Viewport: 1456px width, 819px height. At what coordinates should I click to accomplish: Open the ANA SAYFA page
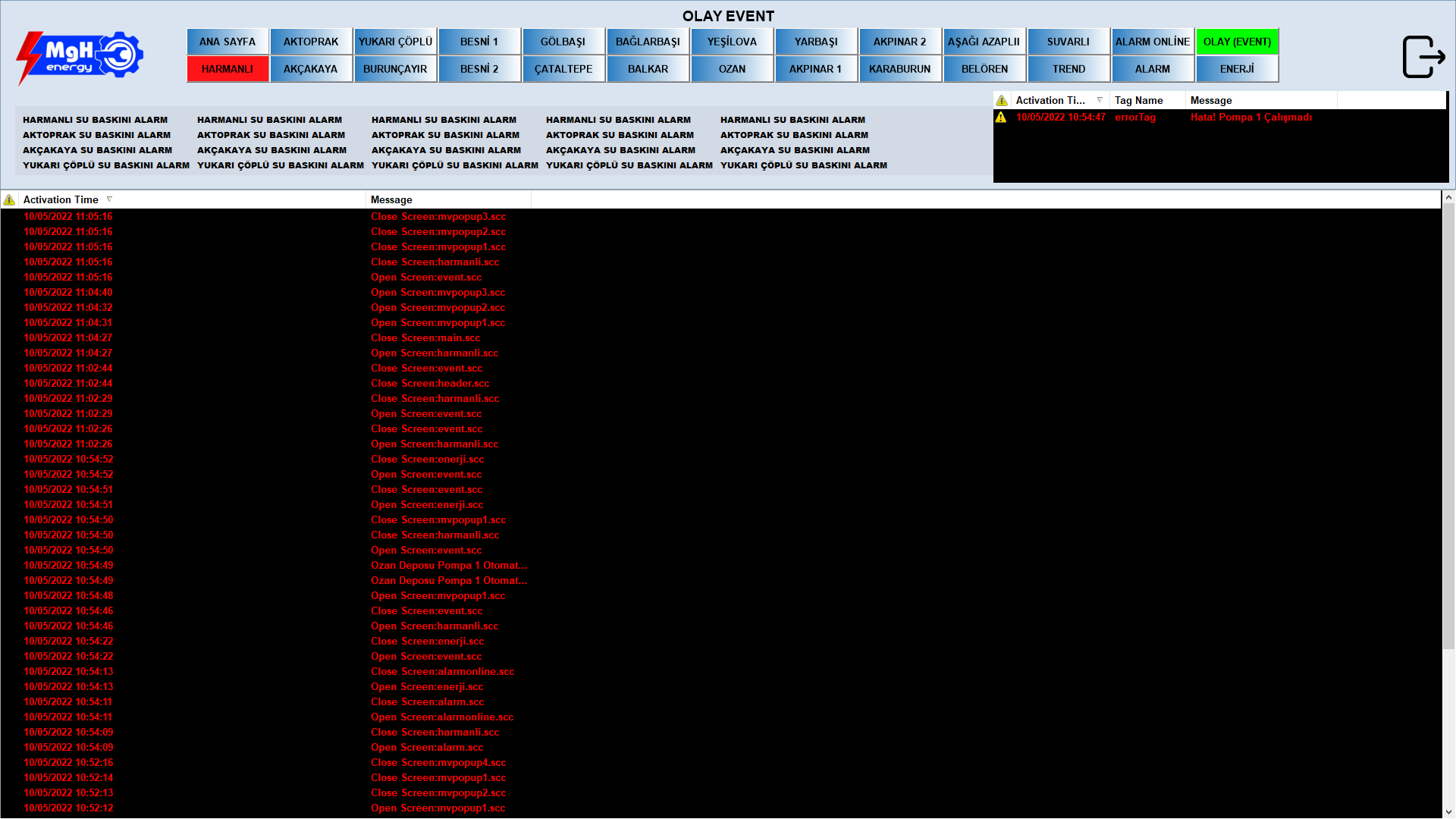(x=227, y=42)
